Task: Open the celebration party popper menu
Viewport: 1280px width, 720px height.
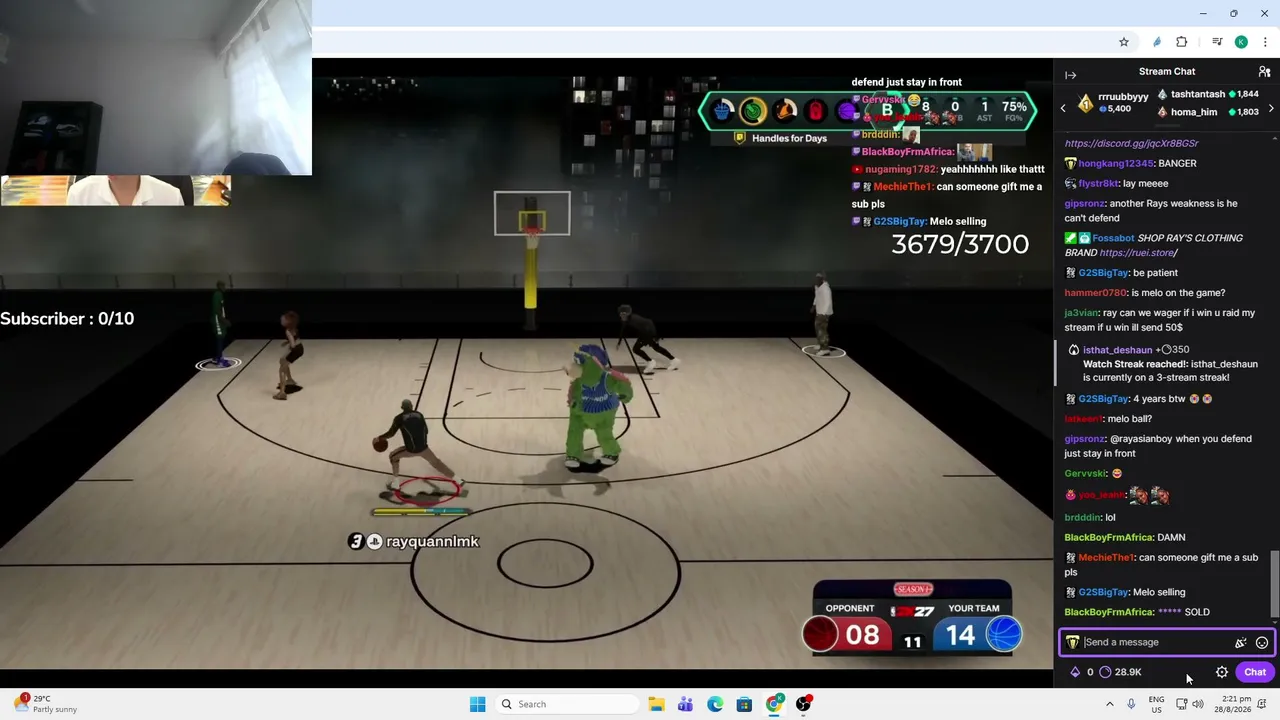Action: [x=1241, y=643]
